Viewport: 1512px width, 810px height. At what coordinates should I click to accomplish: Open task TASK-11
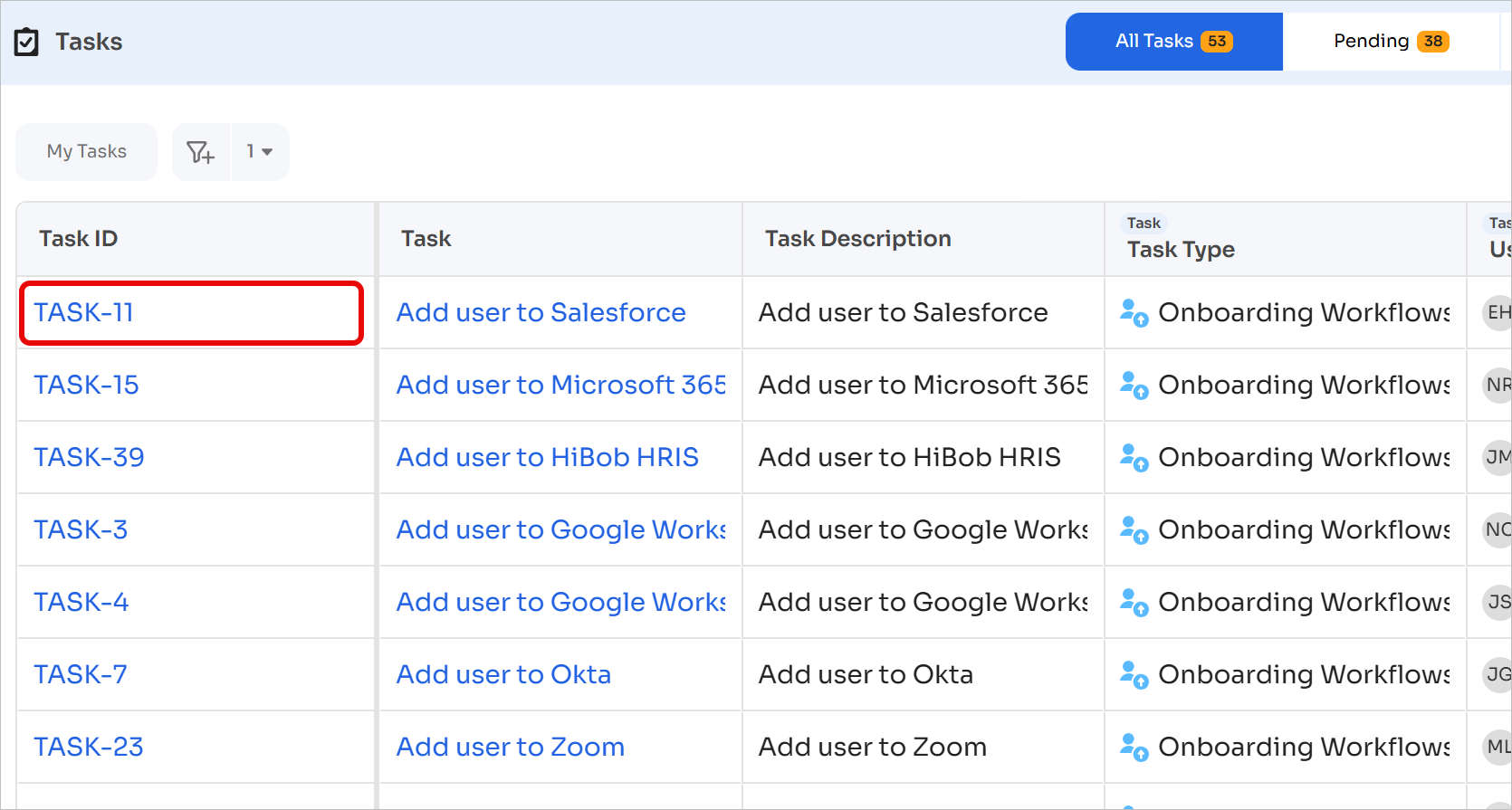83,312
